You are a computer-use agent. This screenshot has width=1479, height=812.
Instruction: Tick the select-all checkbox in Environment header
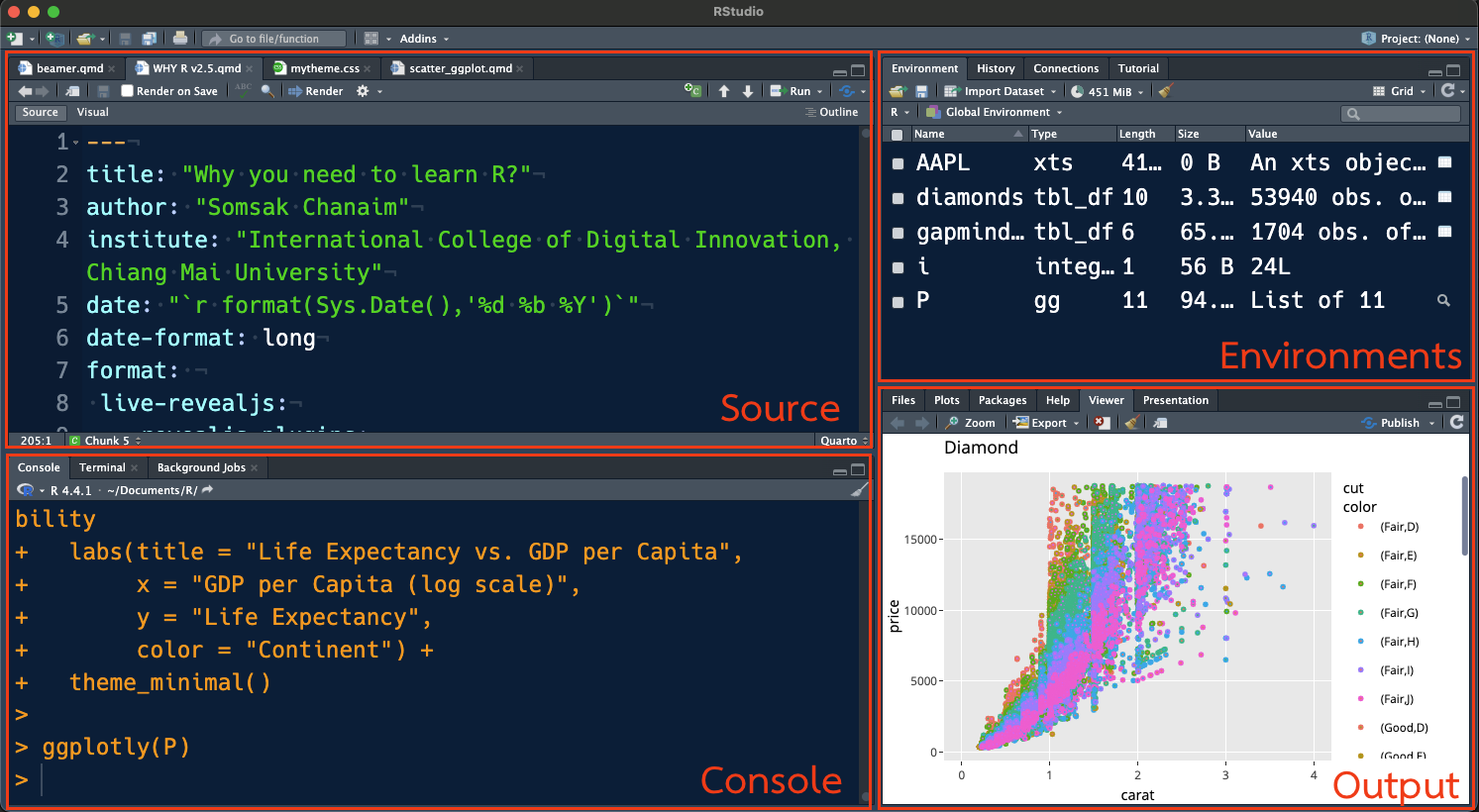[898, 135]
